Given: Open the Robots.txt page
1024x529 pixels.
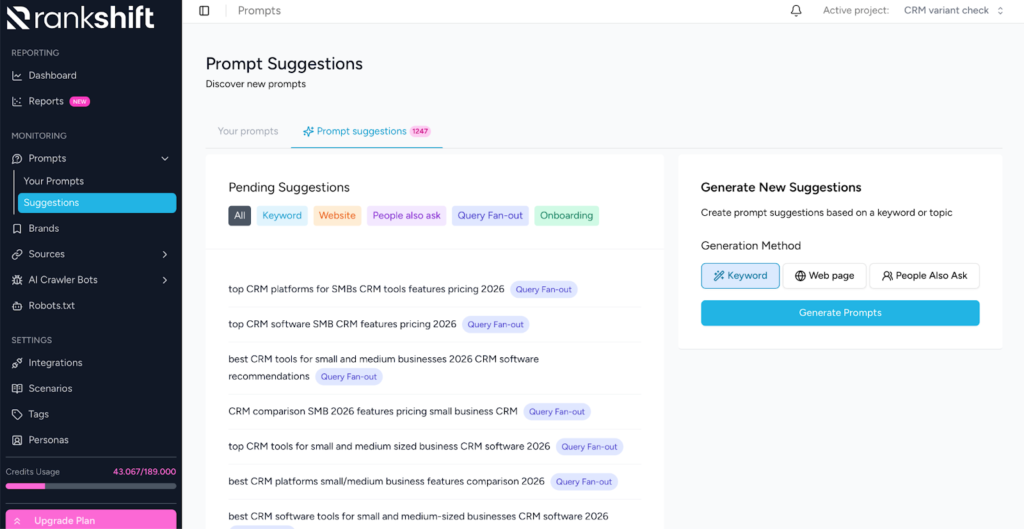Looking at the screenshot, I should [x=50, y=305].
